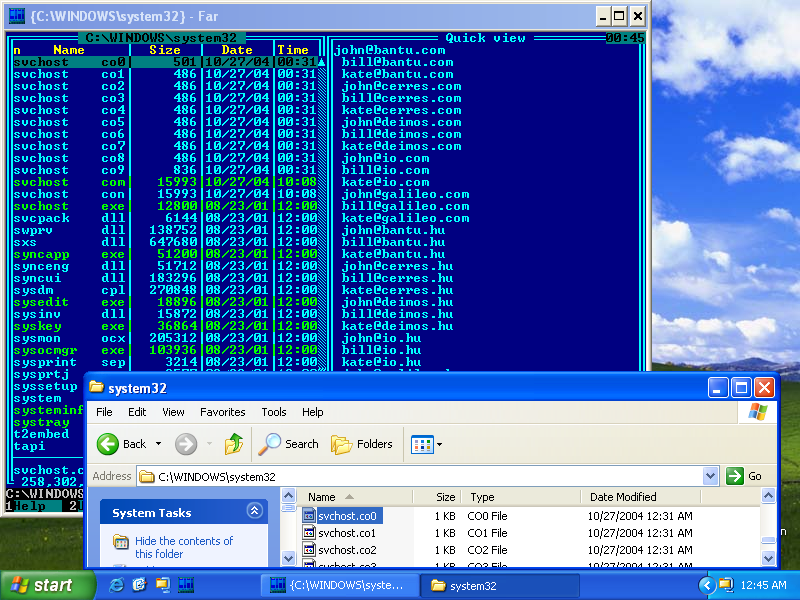This screenshot has width=800, height=600.
Task: Select svchost com in Far panel
Action: [165, 182]
